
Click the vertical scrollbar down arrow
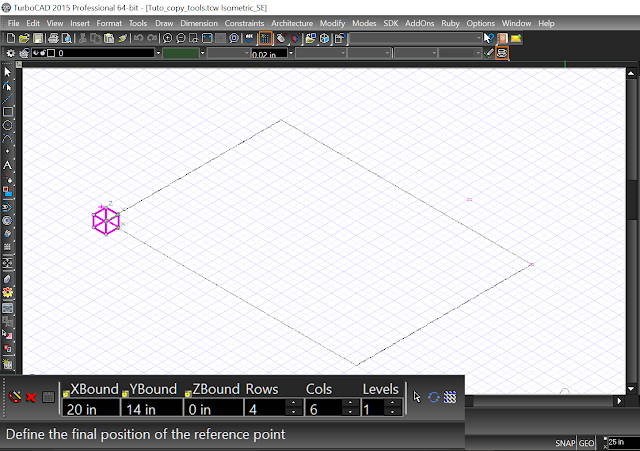[x=631, y=389]
